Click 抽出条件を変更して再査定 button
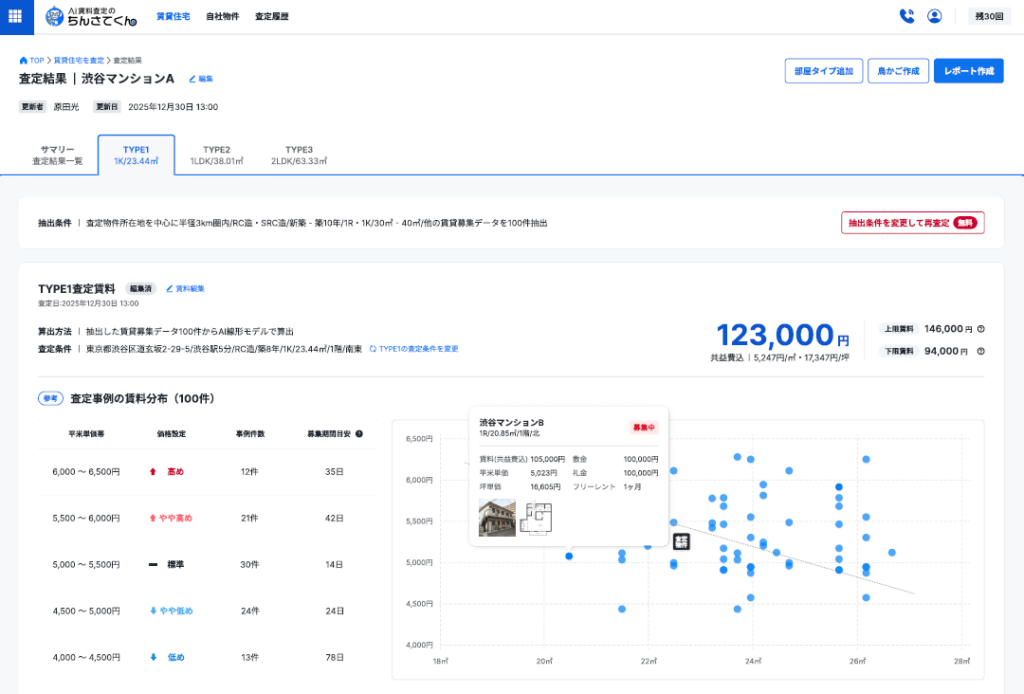The height and width of the screenshot is (694, 1024). 912,223
